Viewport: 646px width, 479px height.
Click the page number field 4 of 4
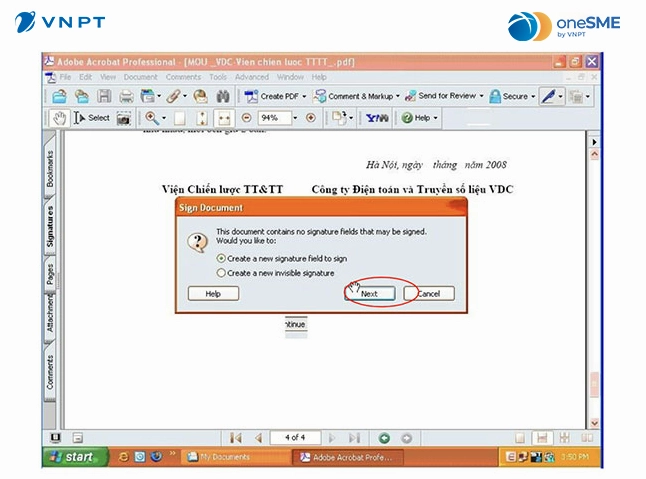point(295,437)
